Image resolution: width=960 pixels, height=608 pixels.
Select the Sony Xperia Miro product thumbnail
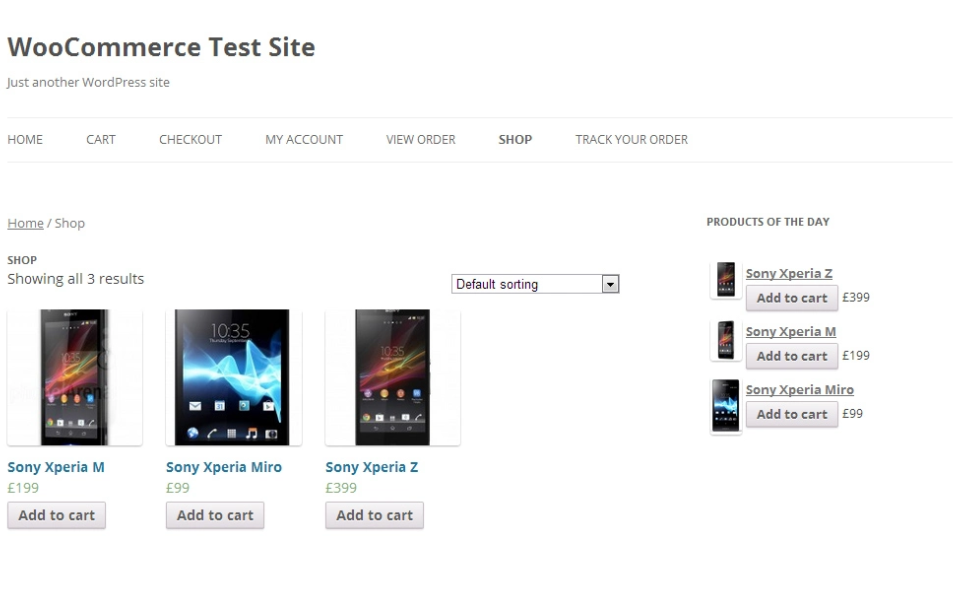click(x=233, y=377)
